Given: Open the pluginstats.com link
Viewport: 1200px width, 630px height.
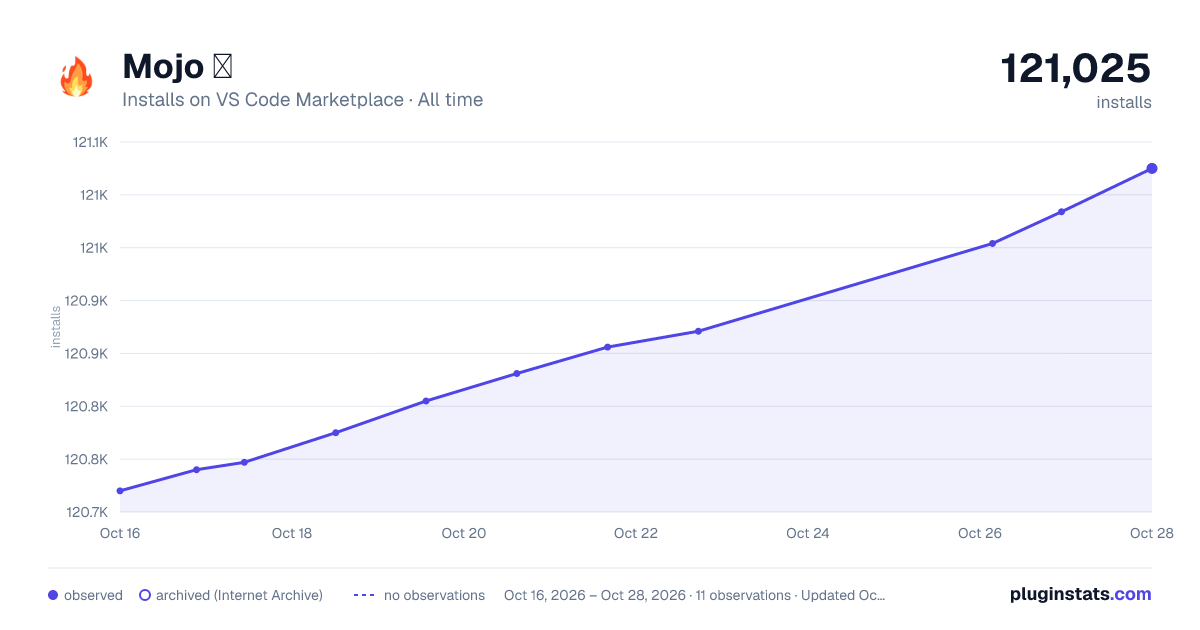Looking at the screenshot, I should click(x=1080, y=594).
